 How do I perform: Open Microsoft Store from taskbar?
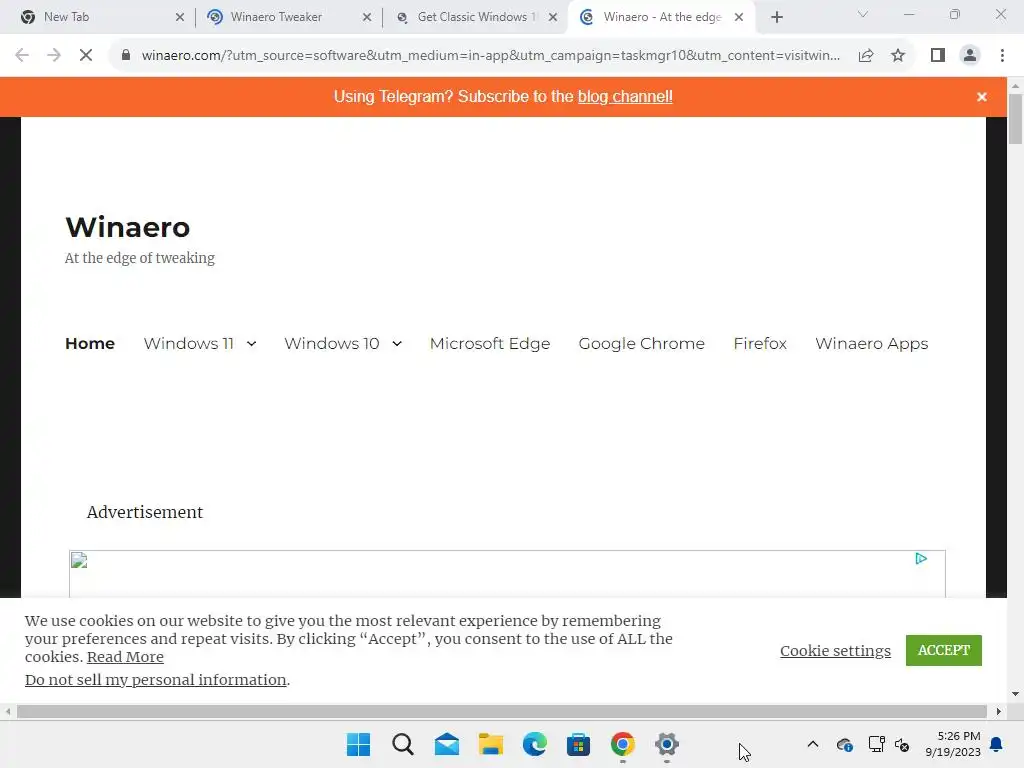pos(579,744)
